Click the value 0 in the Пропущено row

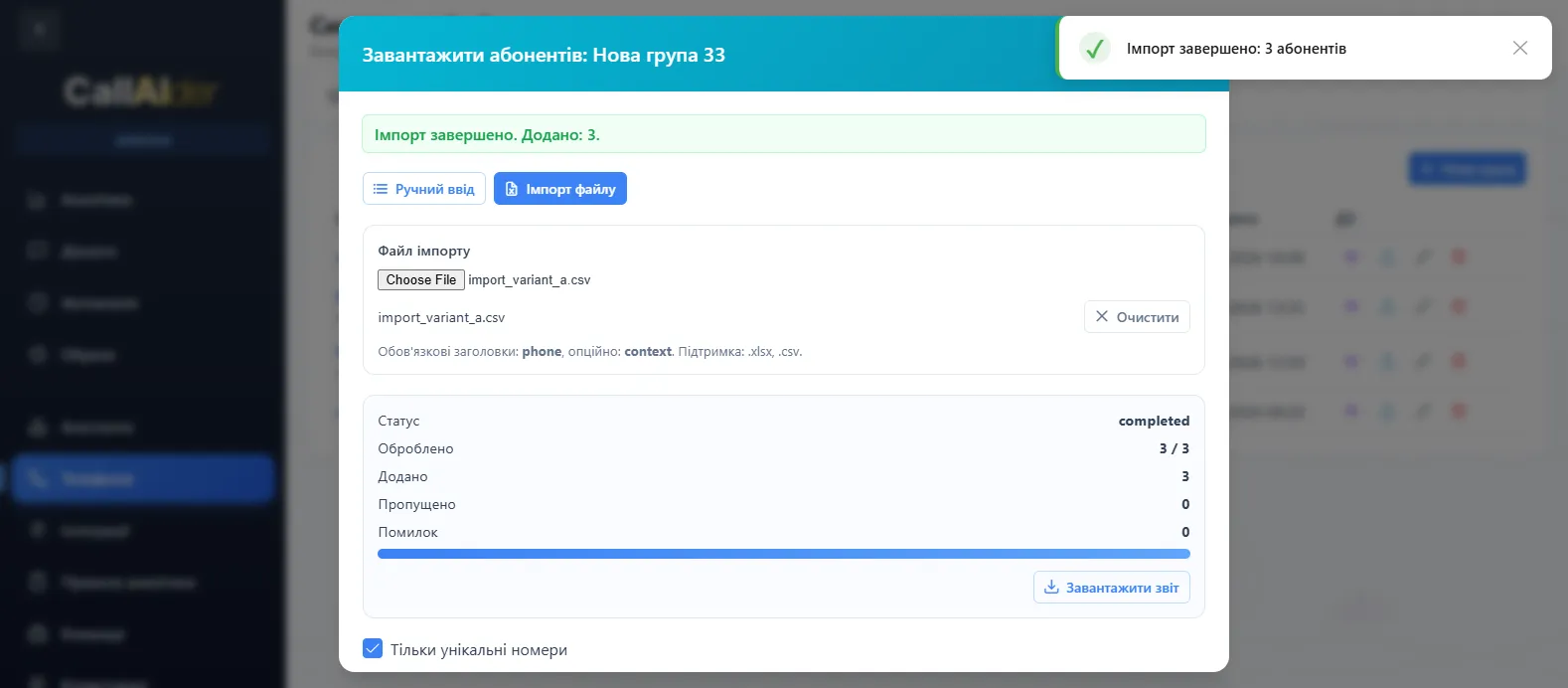click(1185, 504)
